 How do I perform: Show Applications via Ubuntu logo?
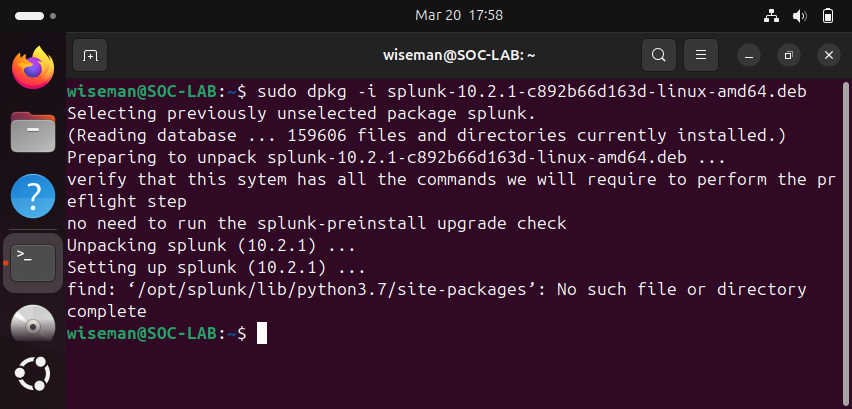(33, 375)
